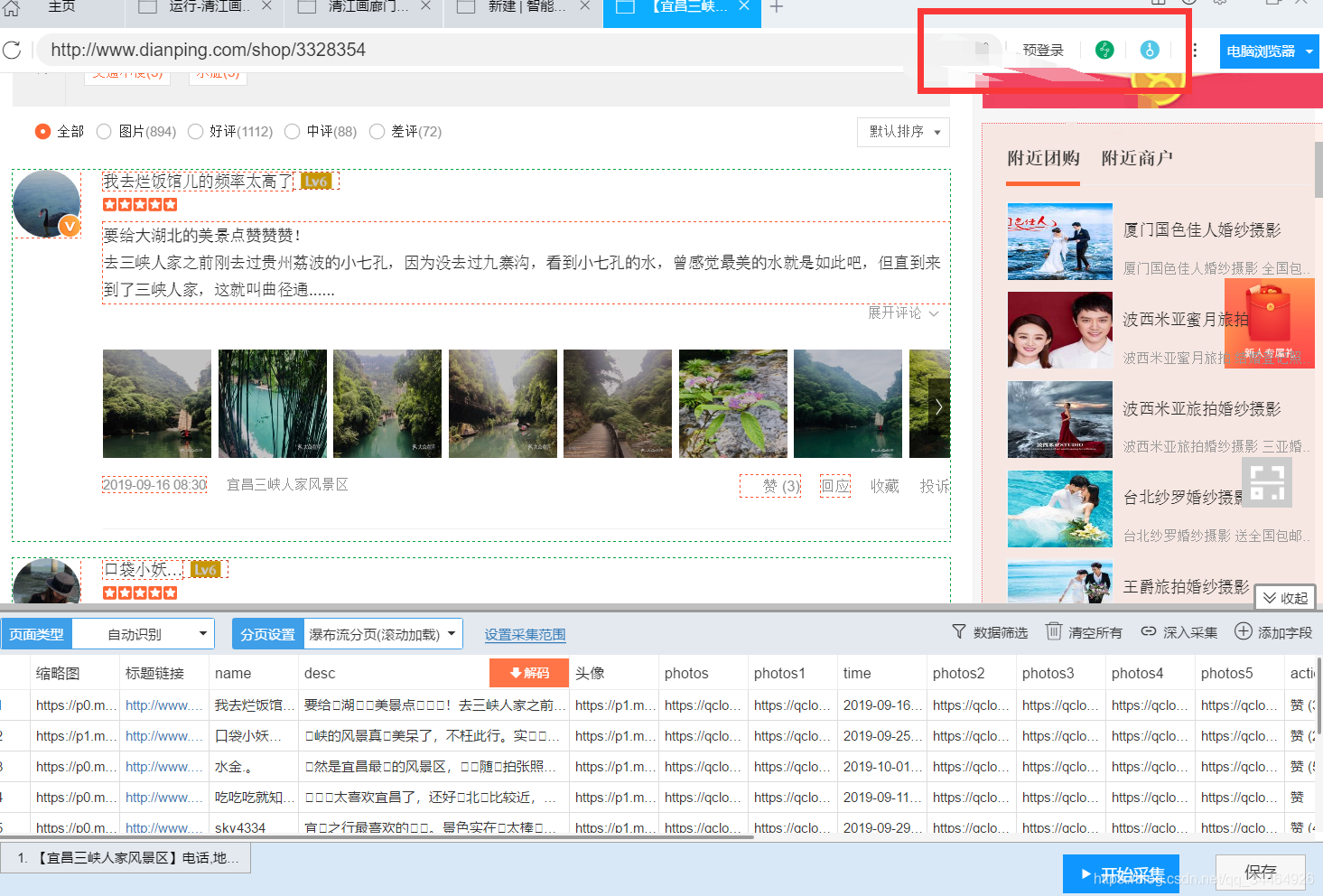Image resolution: width=1323 pixels, height=896 pixels.
Task: Reload the page with refresh icon
Action: (x=12, y=50)
